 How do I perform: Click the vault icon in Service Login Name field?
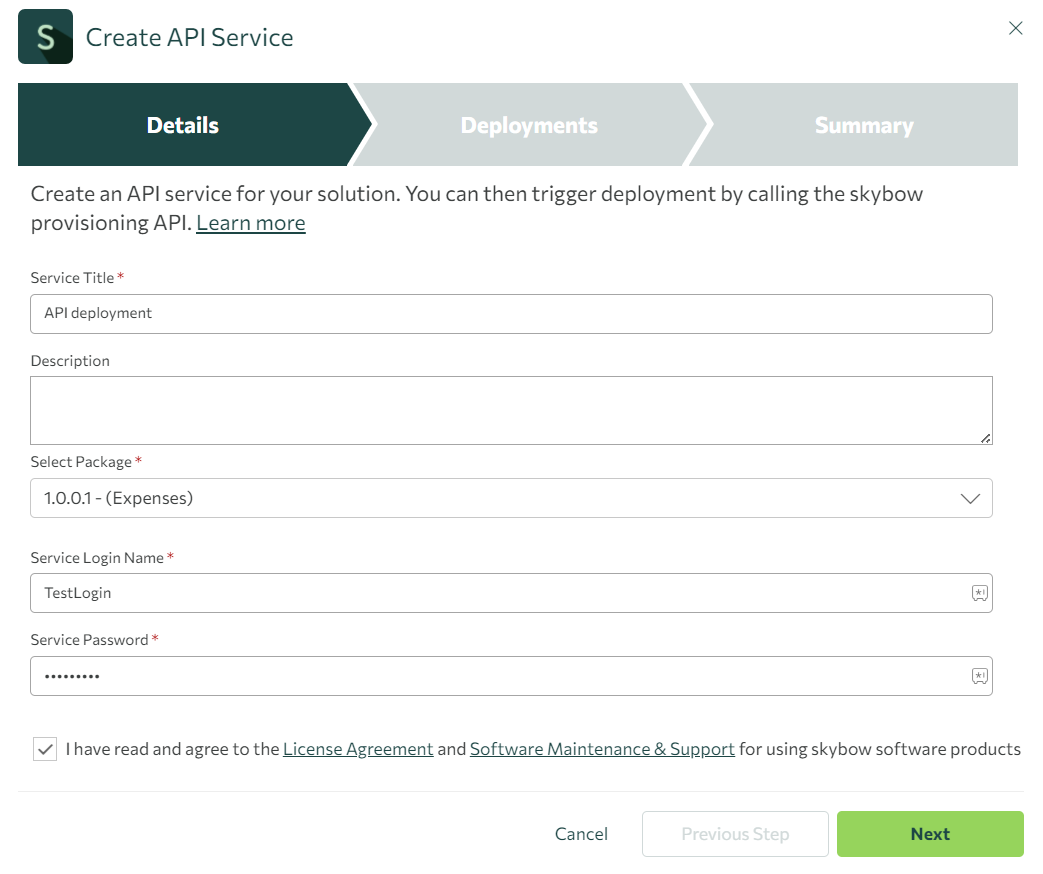point(977,593)
